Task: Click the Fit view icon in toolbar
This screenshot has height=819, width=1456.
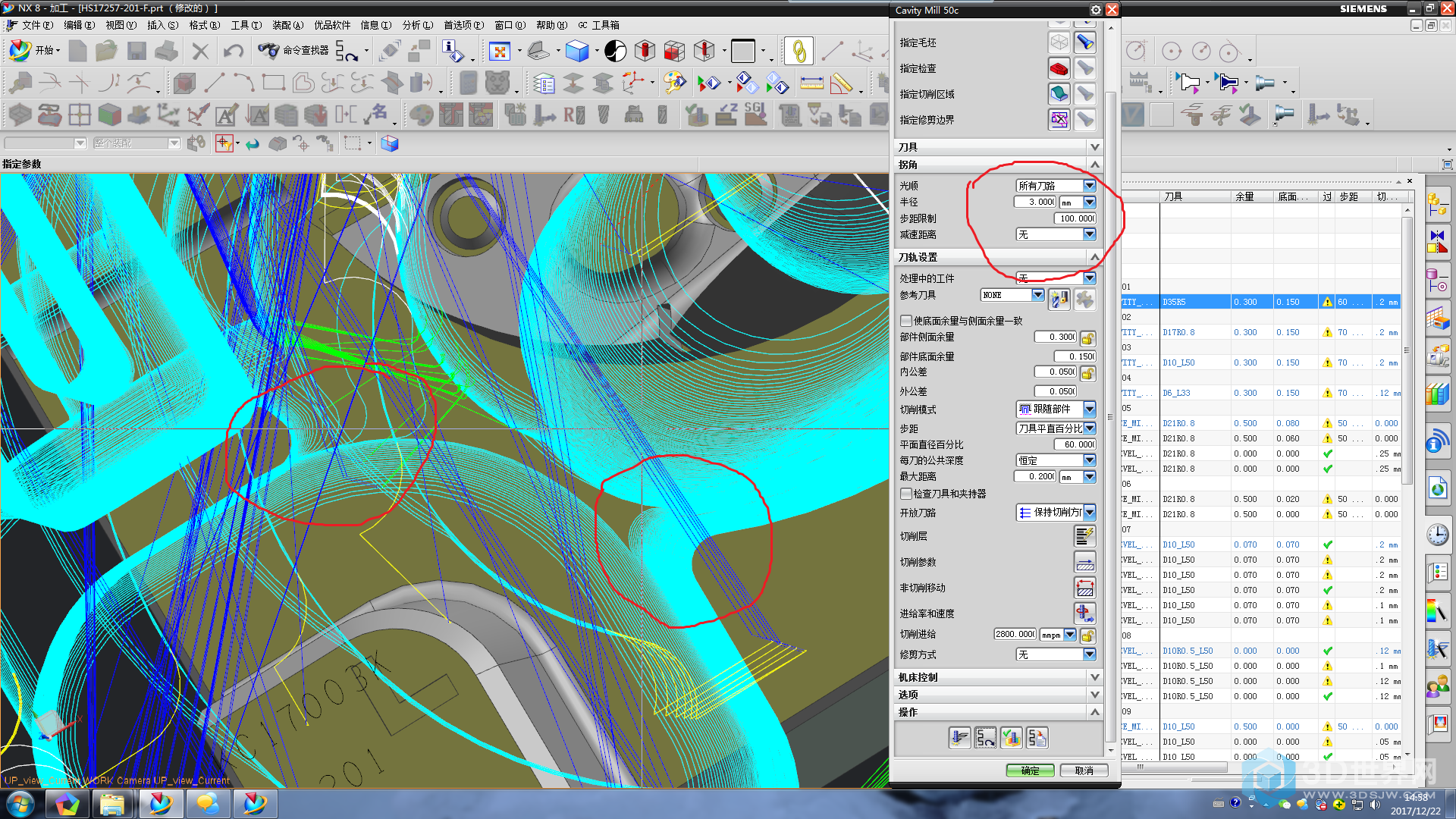Action: (500, 52)
